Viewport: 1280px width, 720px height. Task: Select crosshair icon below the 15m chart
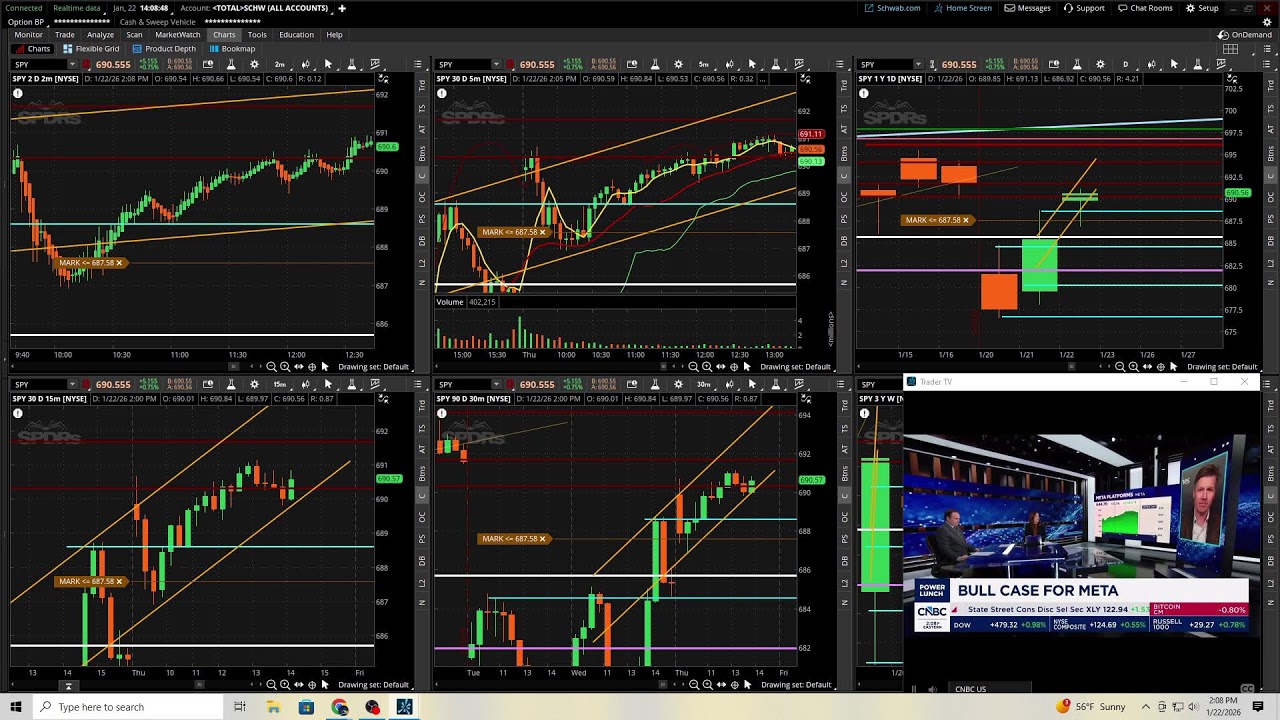click(x=311, y=684)
